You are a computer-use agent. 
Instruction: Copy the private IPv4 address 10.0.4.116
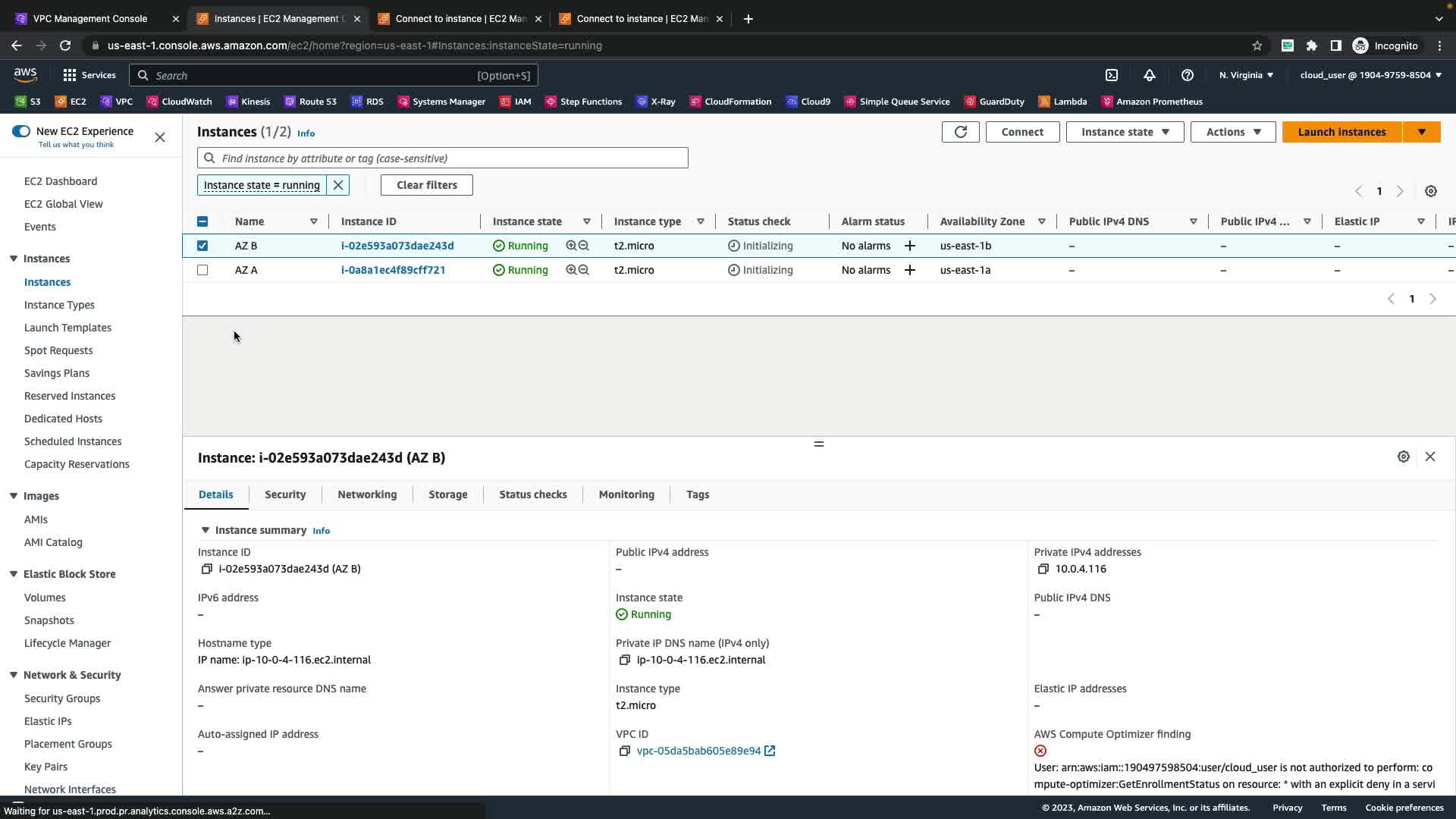(1043, 569)
